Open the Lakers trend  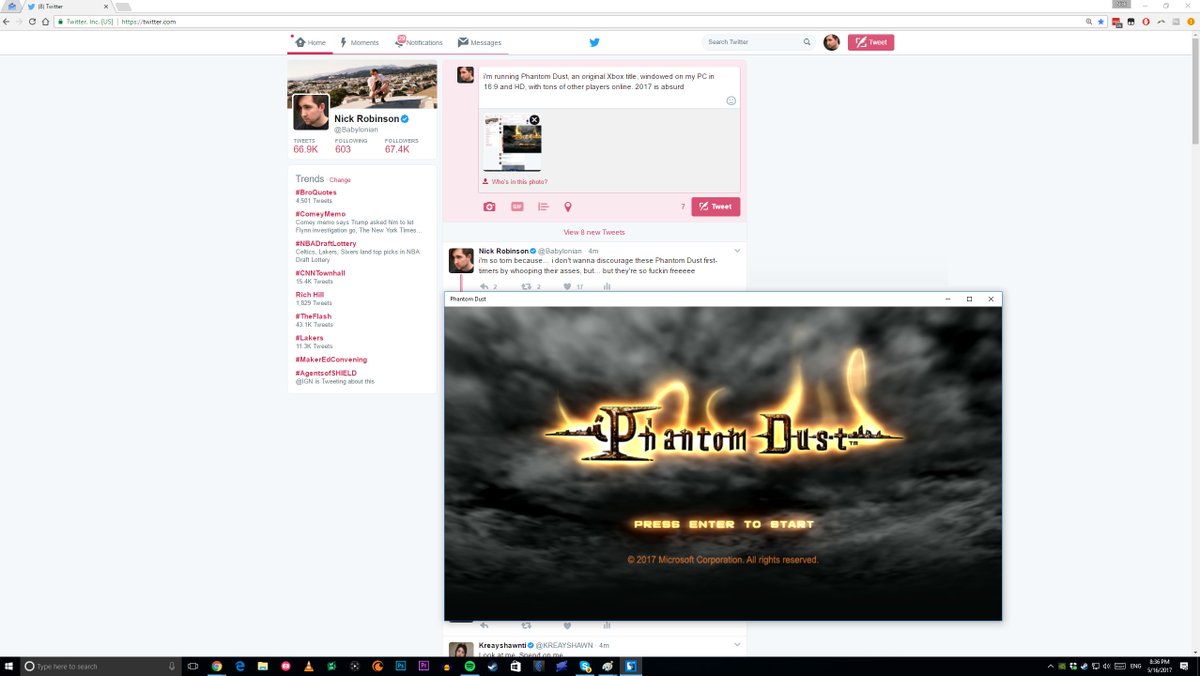click(310, 338)
